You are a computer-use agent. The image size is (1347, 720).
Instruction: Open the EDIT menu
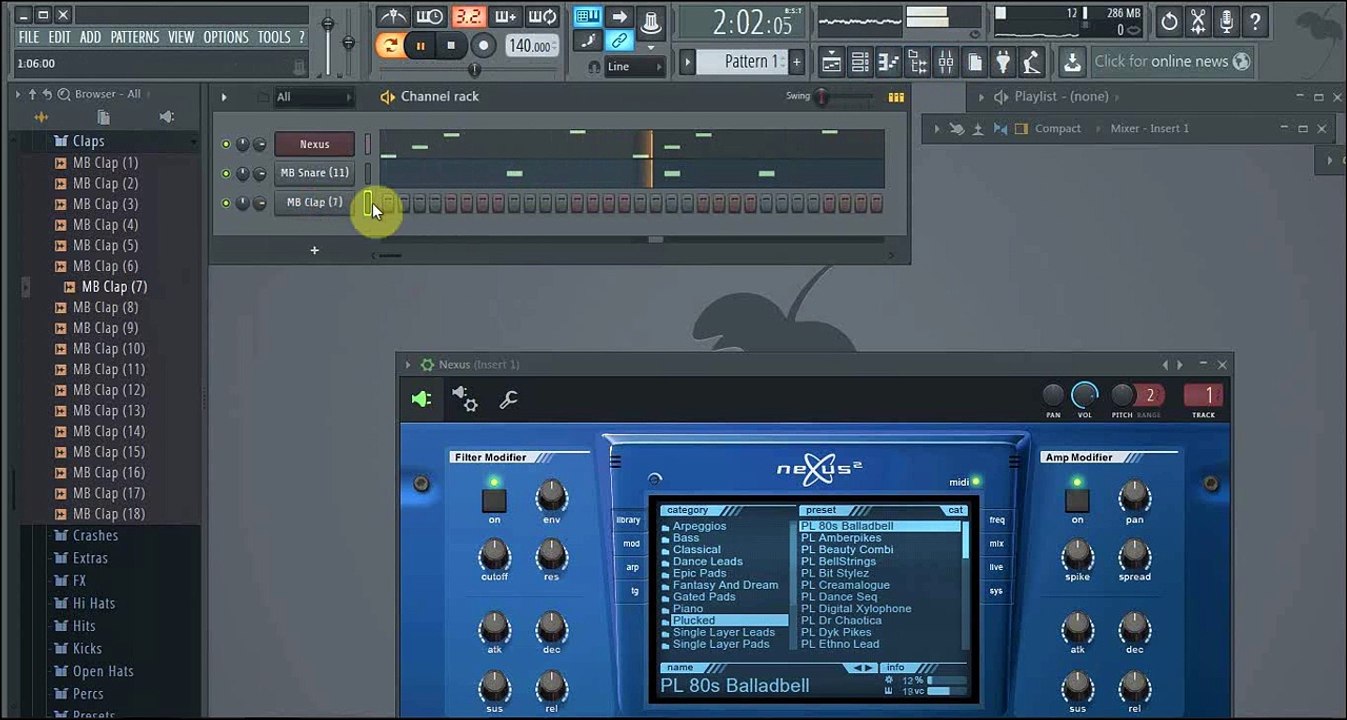tap(60, 37)
